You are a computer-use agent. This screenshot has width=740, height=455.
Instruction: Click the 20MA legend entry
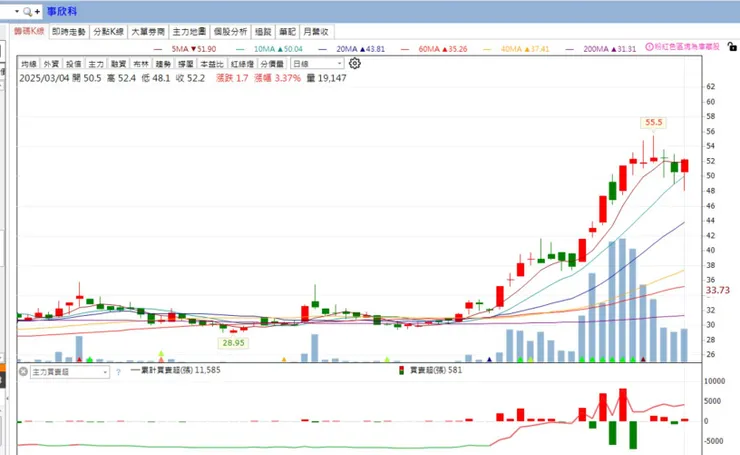pos(352,49)
